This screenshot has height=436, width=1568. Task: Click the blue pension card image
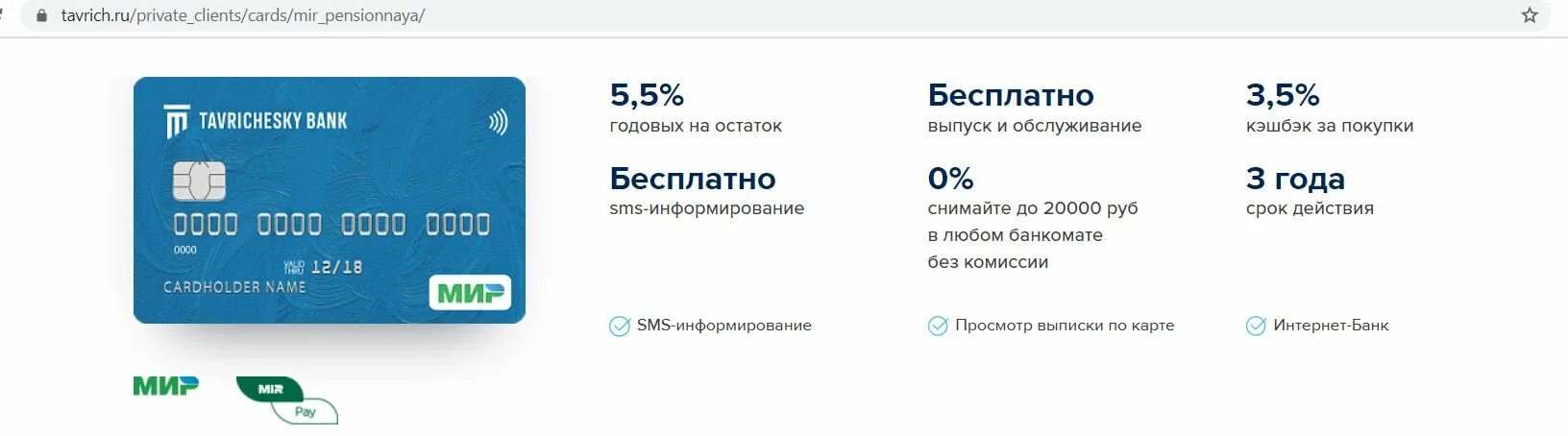pos(330,200)
